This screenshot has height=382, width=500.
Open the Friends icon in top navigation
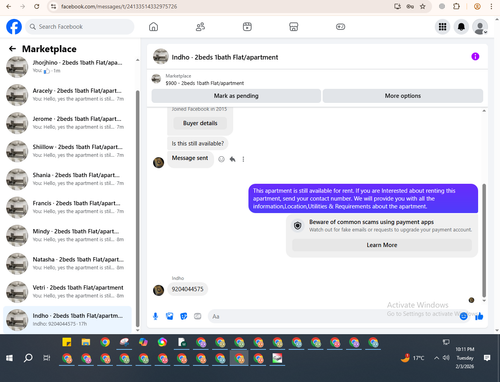coord(200,27)
